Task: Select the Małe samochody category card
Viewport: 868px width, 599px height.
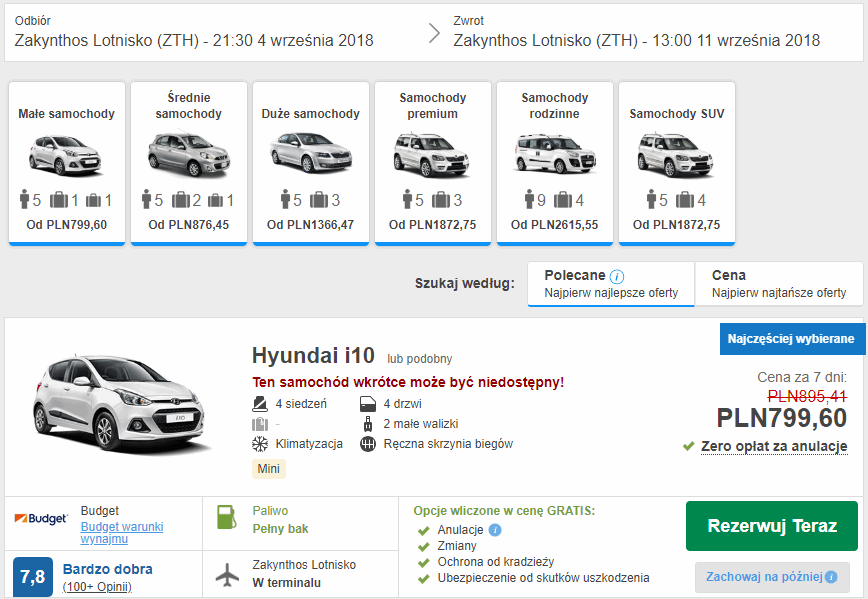Action: pos(67,162)
